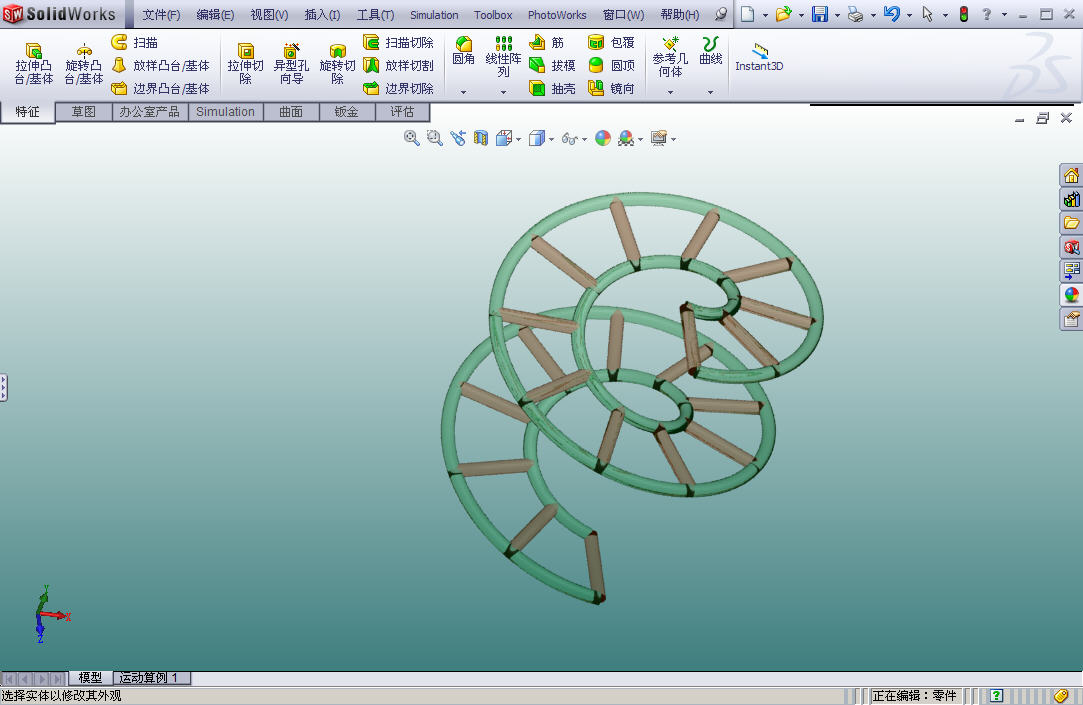Open the 插入(I) menu

click(322, 15)
